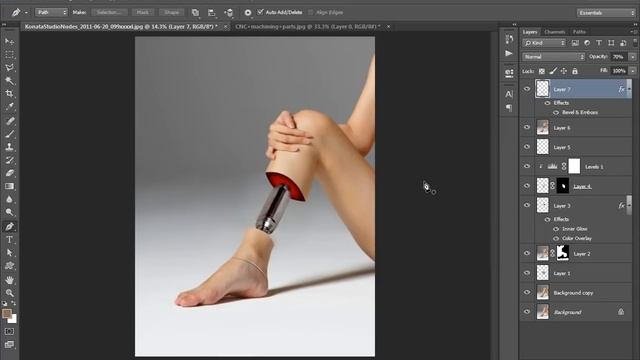Collapse Layer 3 effects list
Image resolution: width=640 pixels, height=360 pixels.
[629, 205]
